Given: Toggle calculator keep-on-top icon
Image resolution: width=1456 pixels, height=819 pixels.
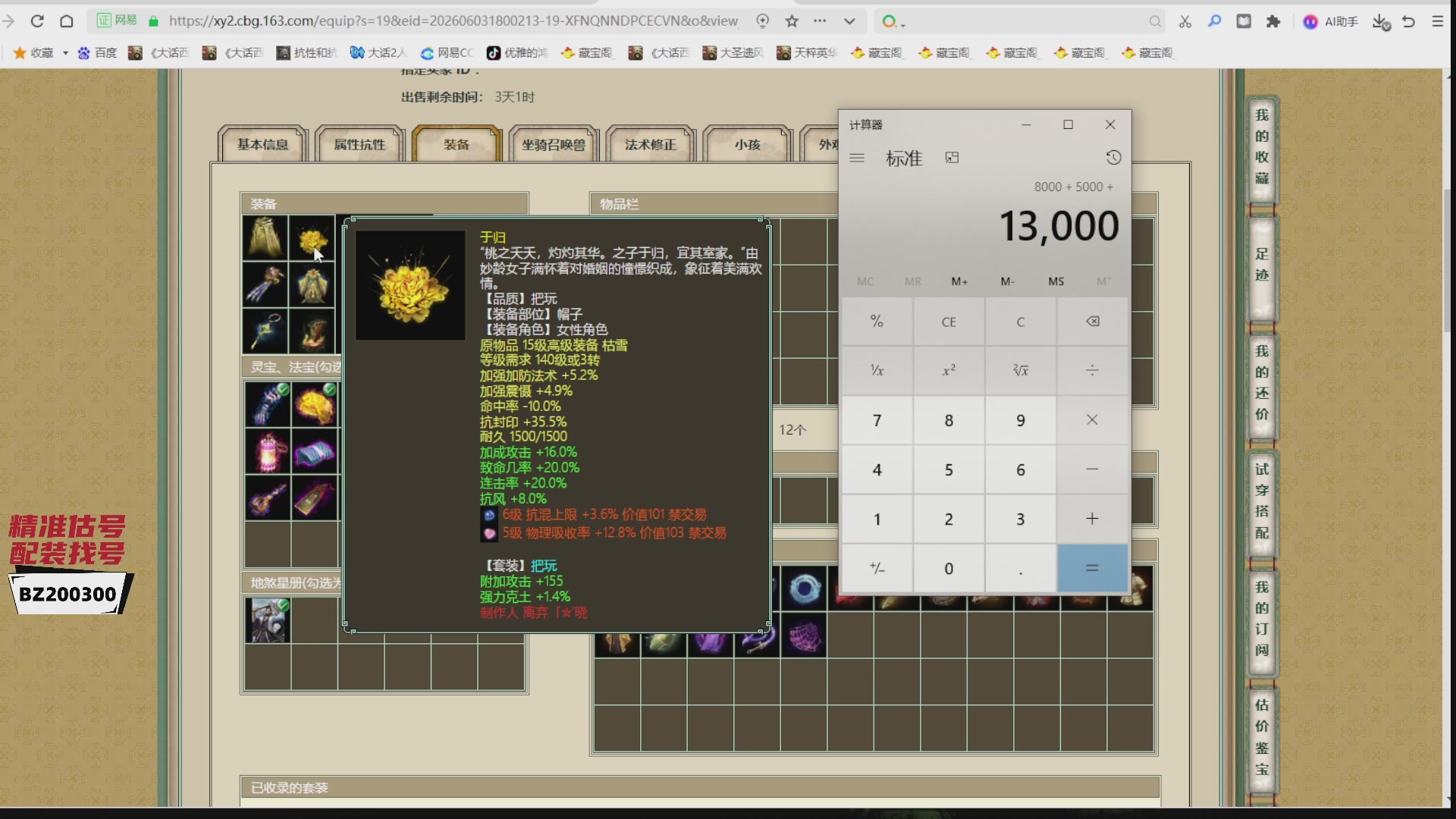Looking at the screenshot, I should tap(952, 158).
